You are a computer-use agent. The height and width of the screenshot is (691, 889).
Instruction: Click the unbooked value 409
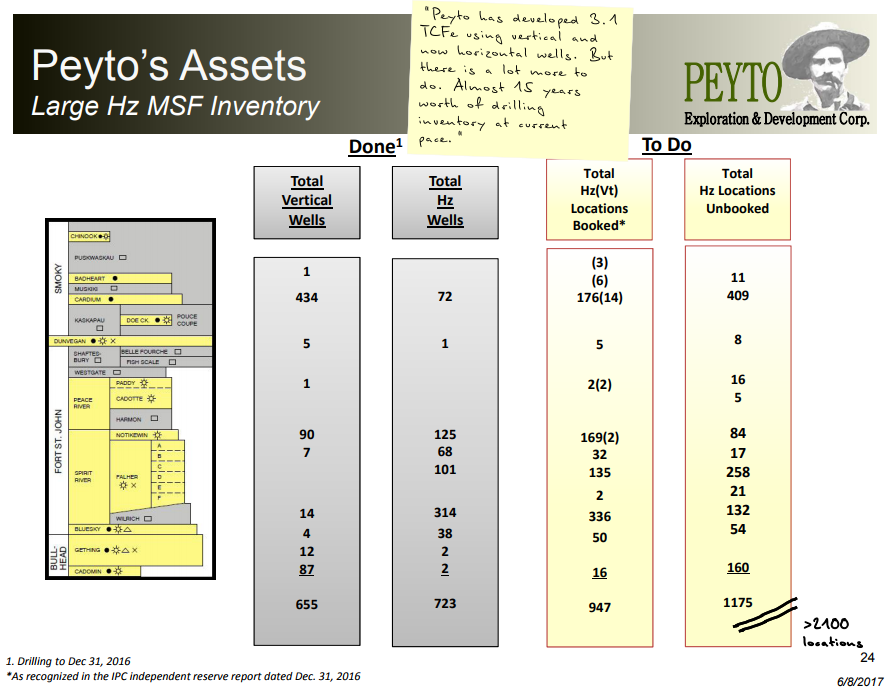(738, 295)
